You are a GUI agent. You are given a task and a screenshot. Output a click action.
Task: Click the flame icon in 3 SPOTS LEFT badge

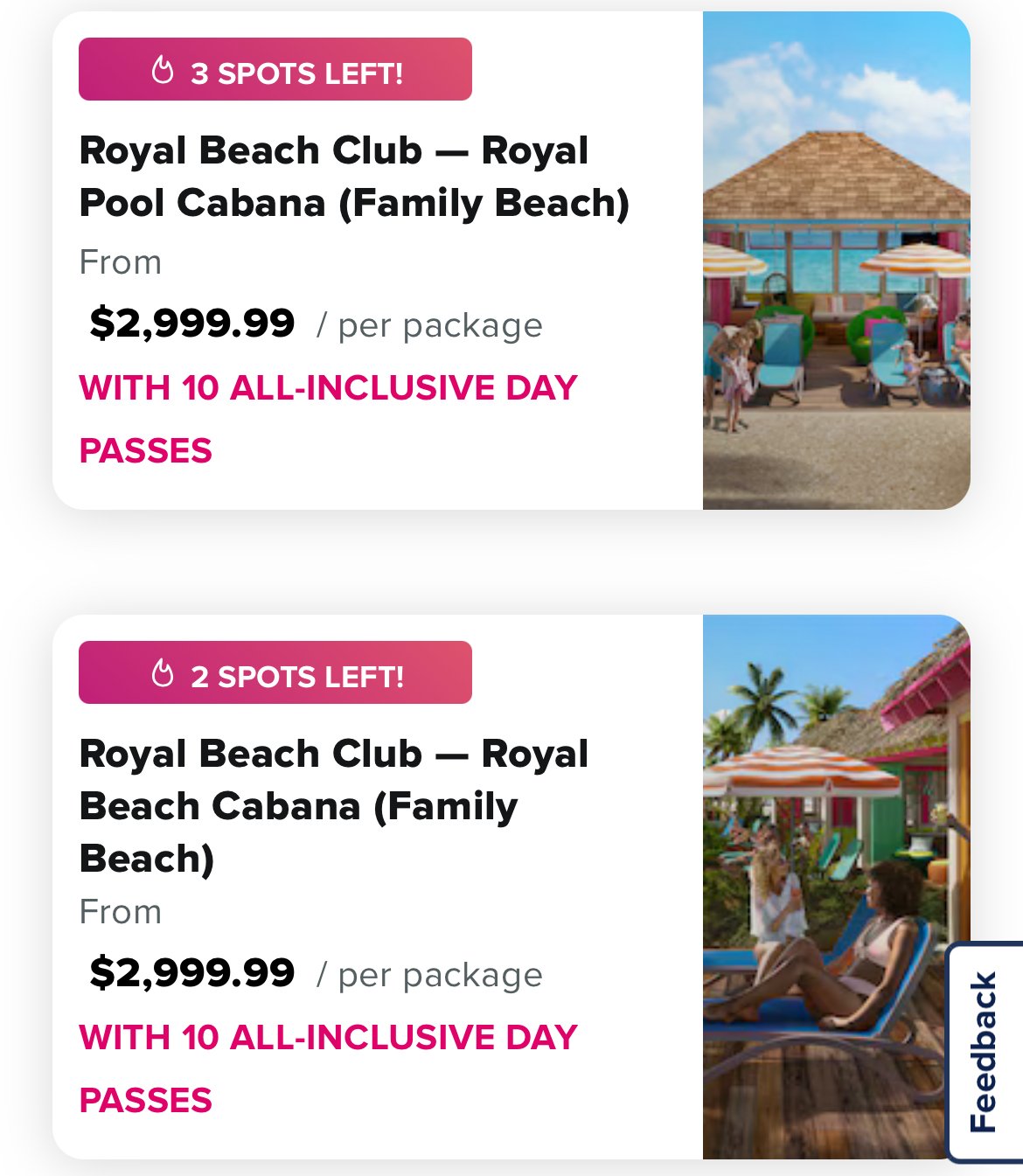click(163, 70)
